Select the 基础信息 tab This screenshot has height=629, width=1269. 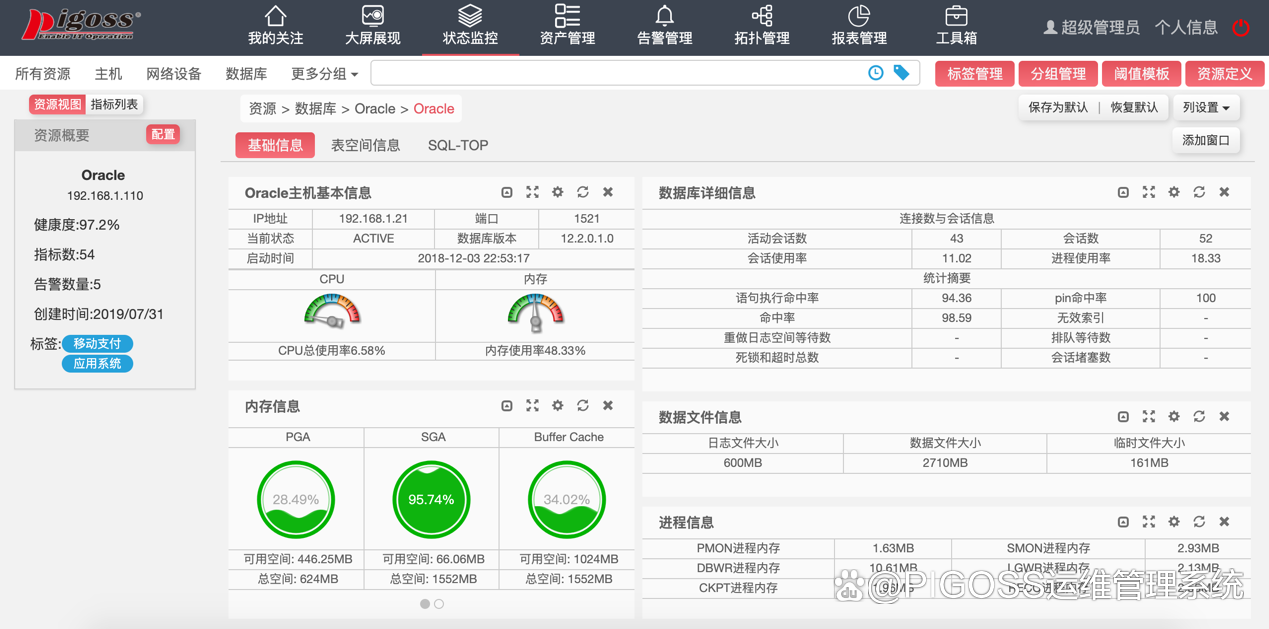pos(275,145)
